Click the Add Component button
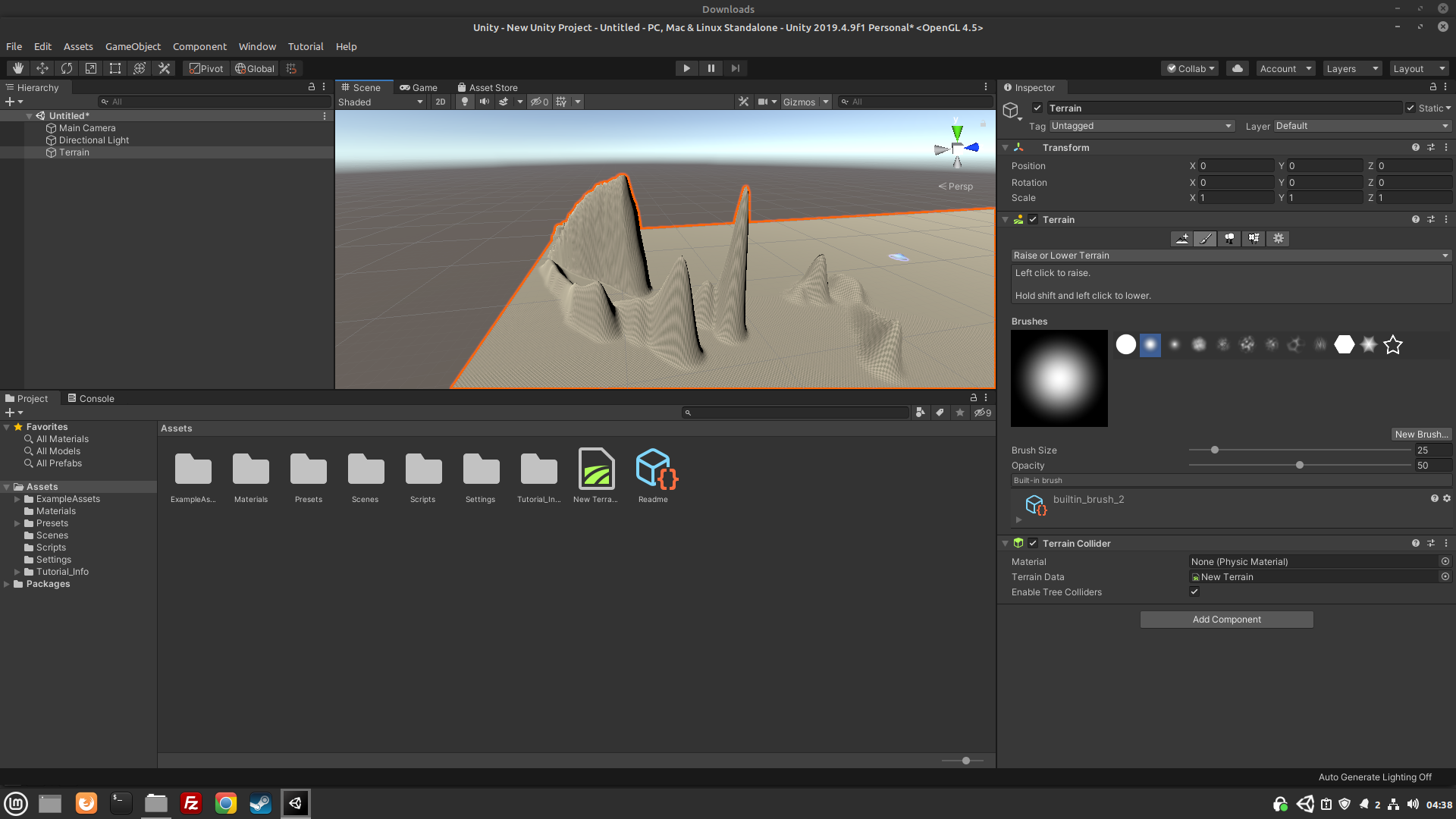 click(1226, 619)
